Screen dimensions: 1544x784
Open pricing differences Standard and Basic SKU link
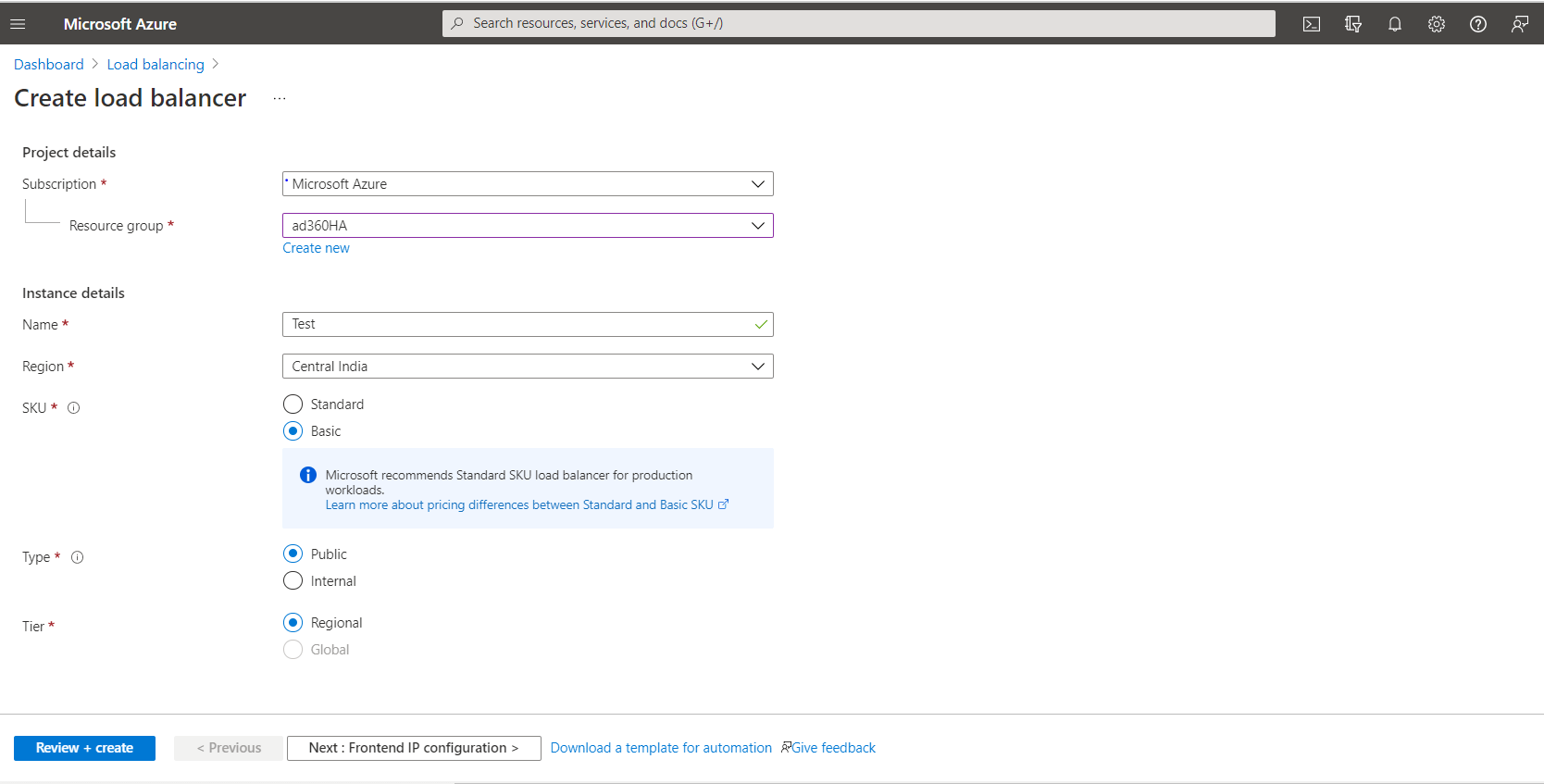tap(527, 505)
